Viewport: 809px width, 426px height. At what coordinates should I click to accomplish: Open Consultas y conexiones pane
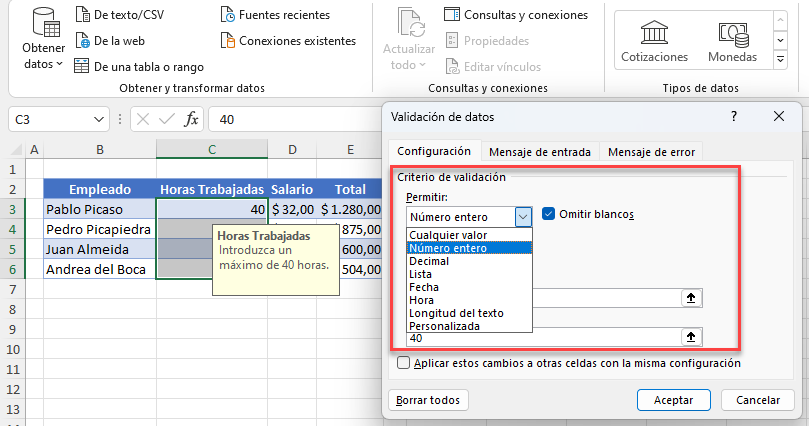tap(516, 14)
